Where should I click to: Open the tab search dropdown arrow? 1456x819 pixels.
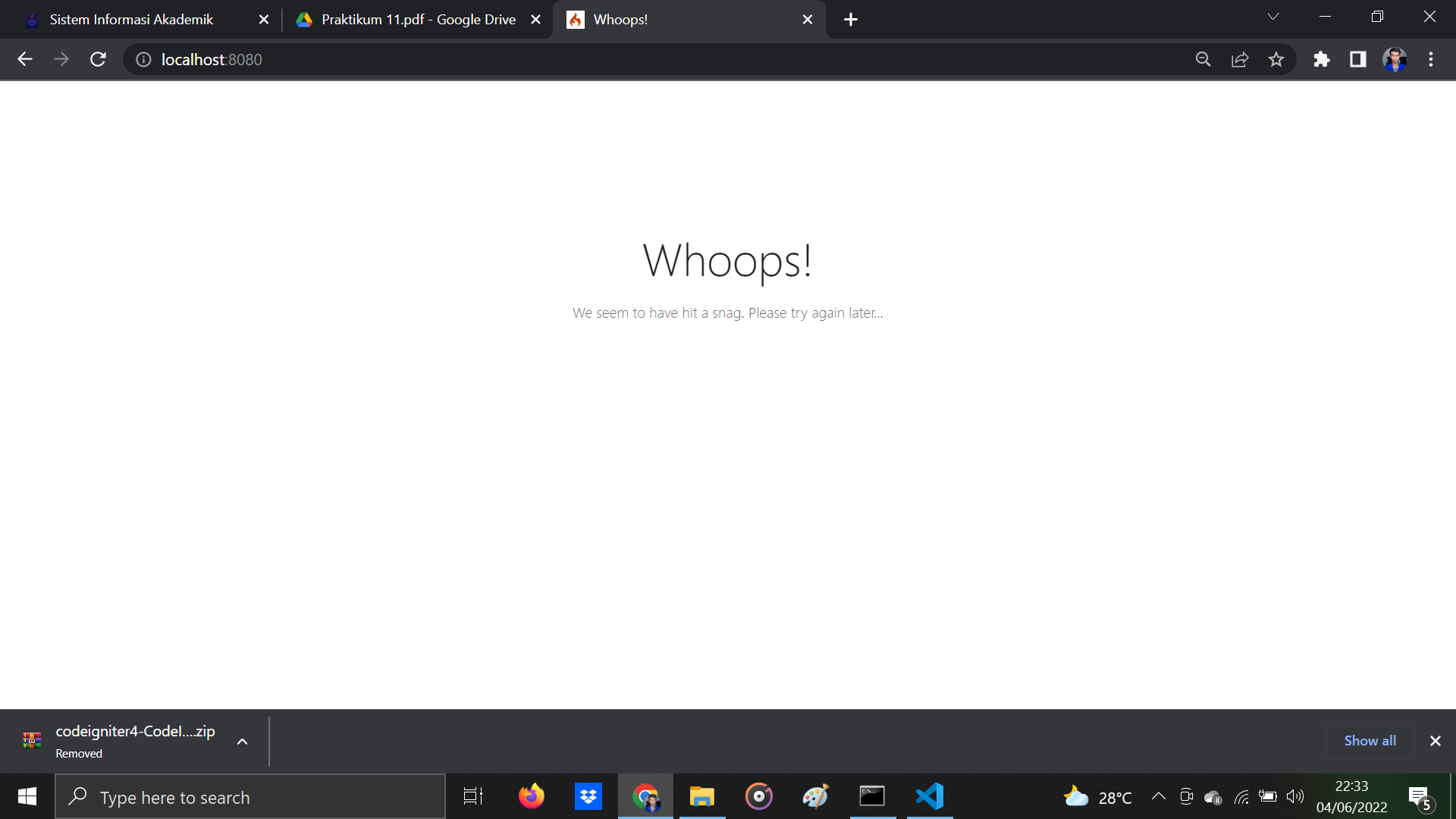(1273, 17)
